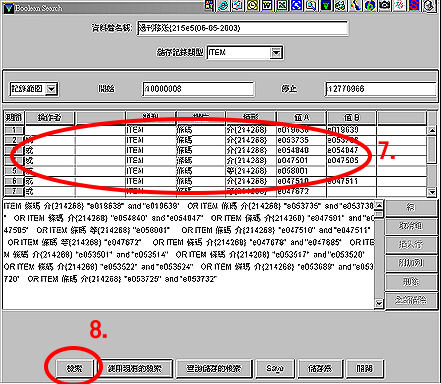441x384 pixels.
Task: Select row number 6 header button
Action: pyautogui.click(x=14, y=181)
